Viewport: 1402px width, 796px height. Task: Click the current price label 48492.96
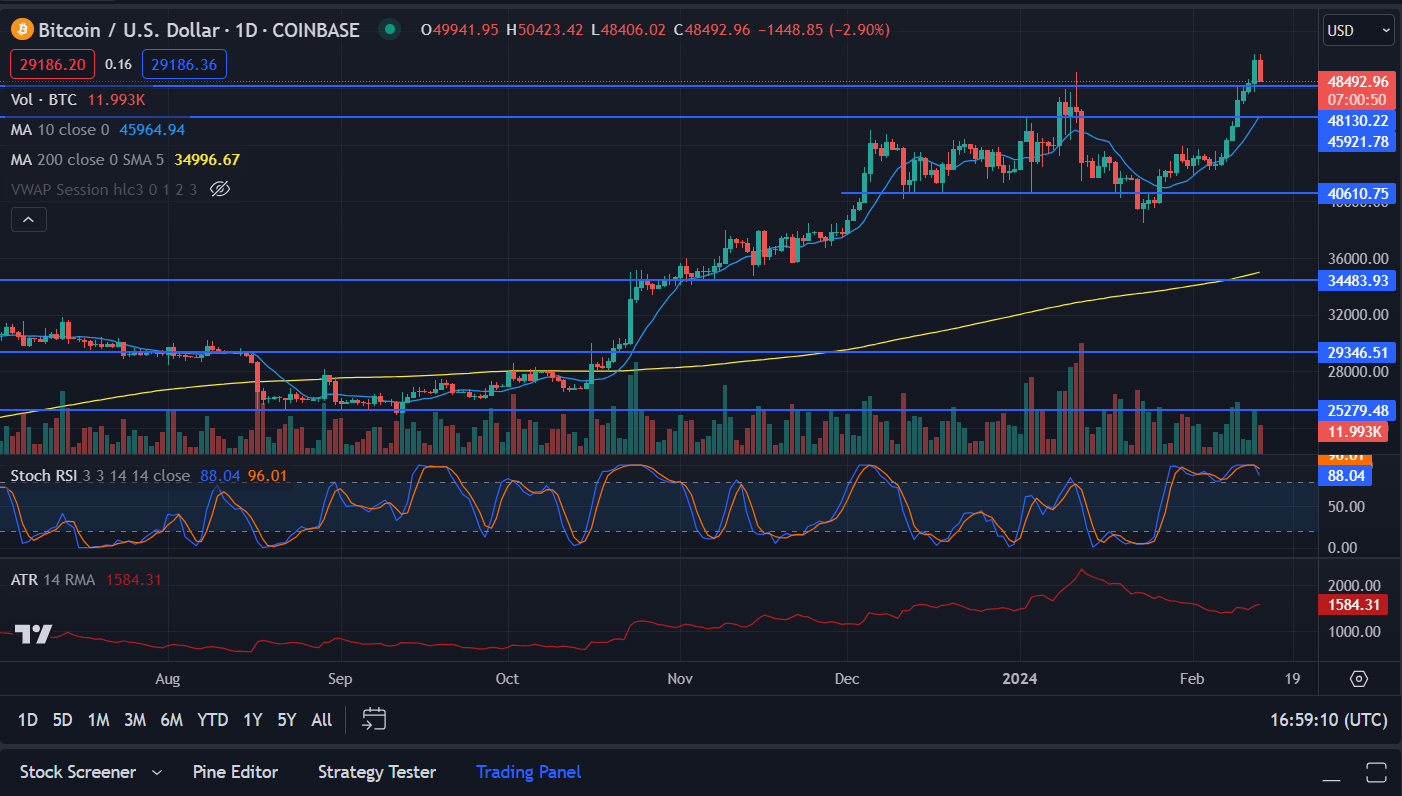[x=1358, y=82]
